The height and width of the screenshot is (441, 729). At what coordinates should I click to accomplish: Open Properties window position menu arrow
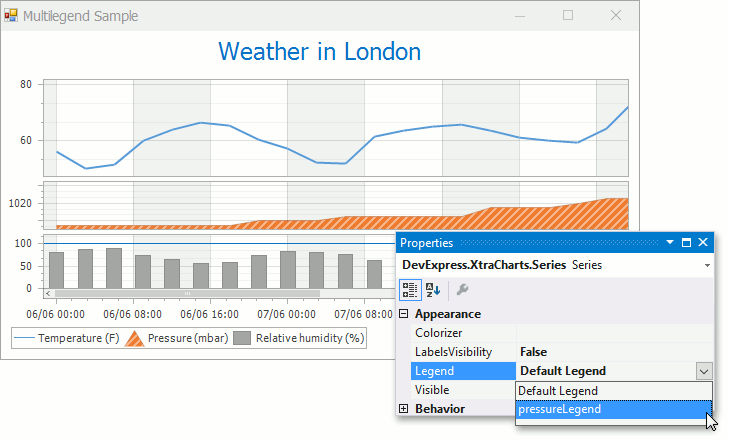[670, 242]
